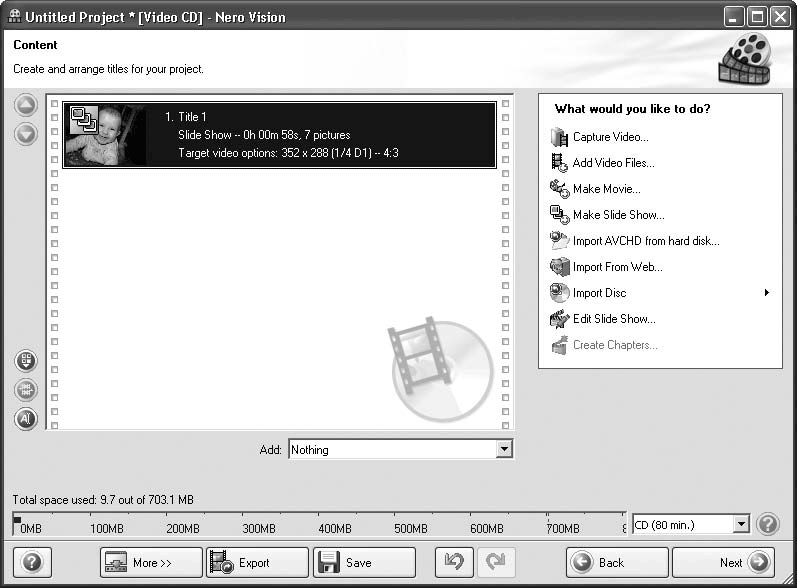Select the Title 1 slide show thumbnail
Viewport: 797px width, 588px height.
(x=105, y=135)
